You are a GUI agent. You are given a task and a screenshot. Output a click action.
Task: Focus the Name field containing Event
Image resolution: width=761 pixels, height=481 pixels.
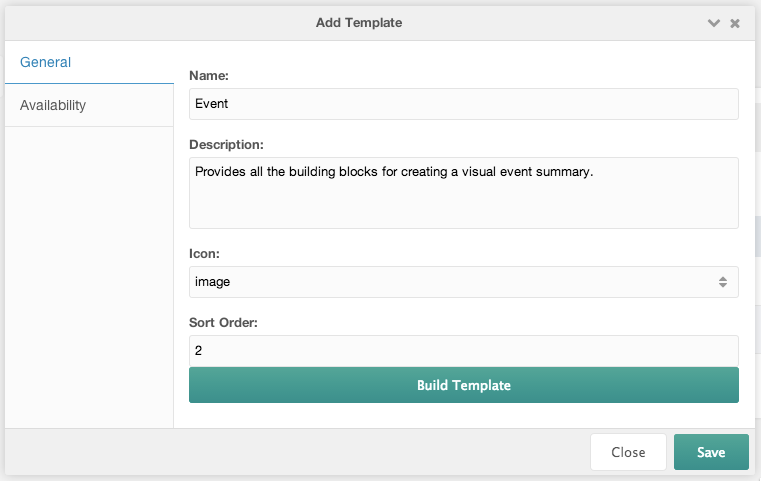point(463,104)
